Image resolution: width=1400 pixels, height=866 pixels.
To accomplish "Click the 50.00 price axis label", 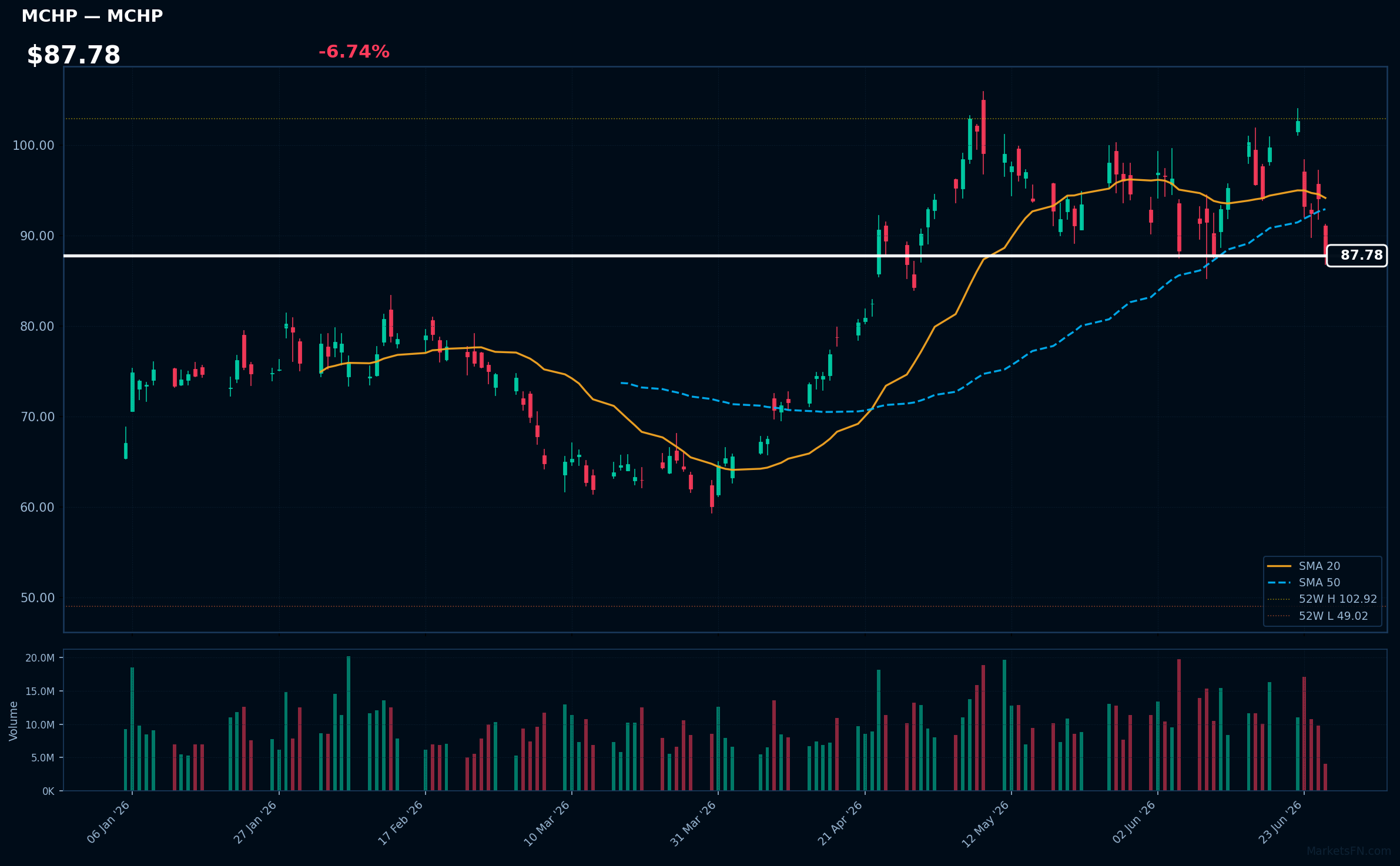I will (x=37, y=598).
